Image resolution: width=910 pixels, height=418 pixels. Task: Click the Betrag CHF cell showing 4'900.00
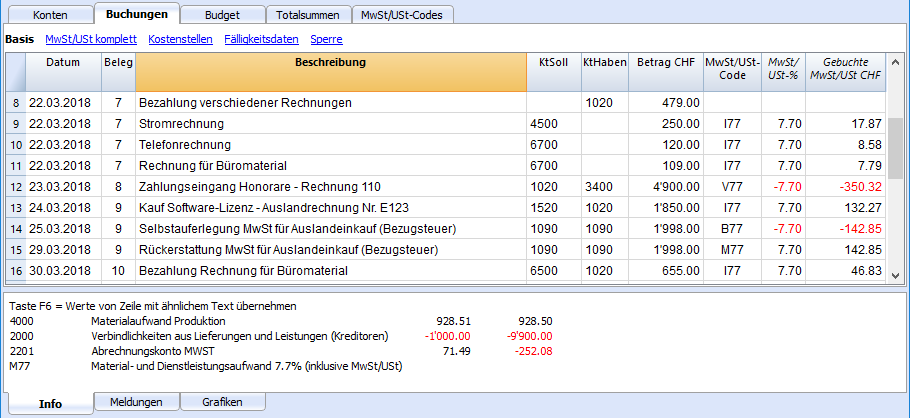point(666,187)
